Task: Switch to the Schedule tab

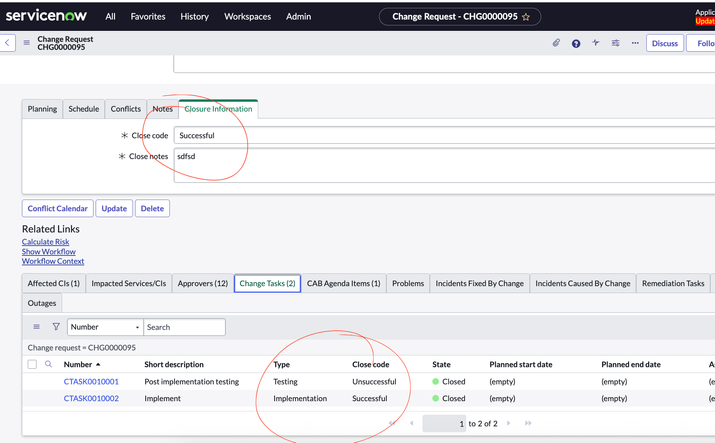Action: (x=83, y=109)
